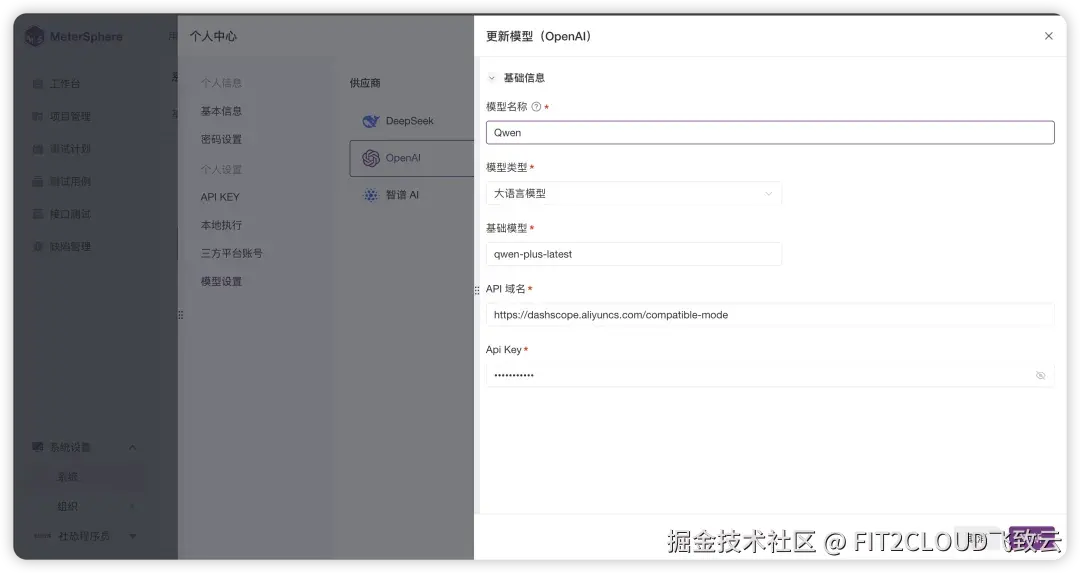1080x573 pixels.
Task: Close the 更新模型 (OpenAI) drawer
Action: [1048, 36]
